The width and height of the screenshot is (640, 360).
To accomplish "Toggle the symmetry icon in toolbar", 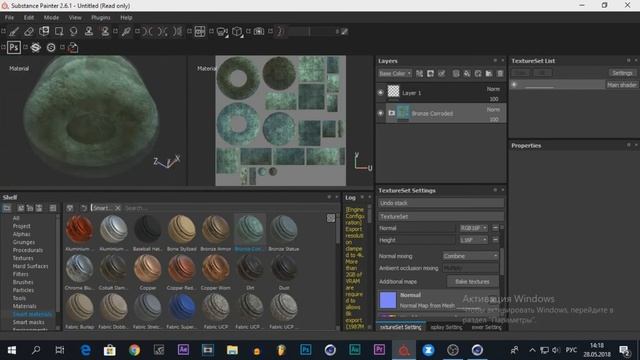I will click(148, 31).
